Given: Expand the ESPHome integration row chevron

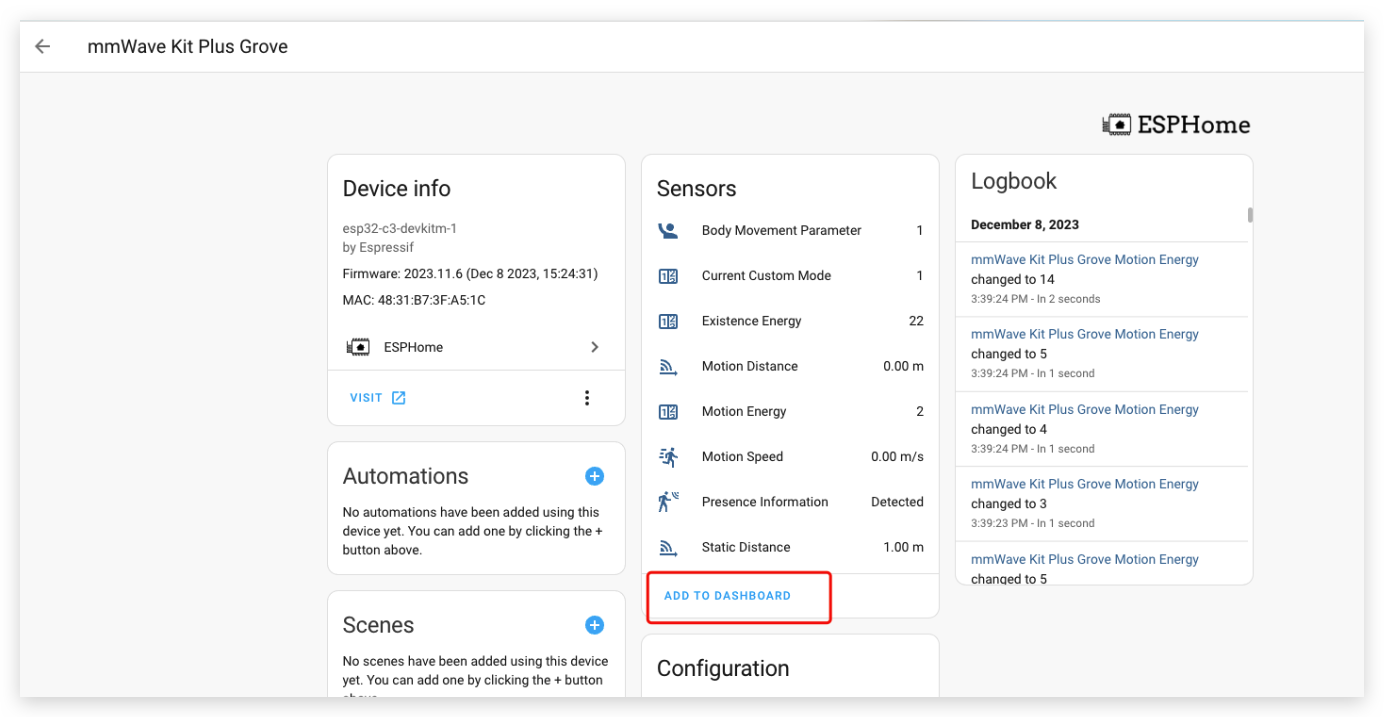Looking at the screenshot, I should click(595, 347).
